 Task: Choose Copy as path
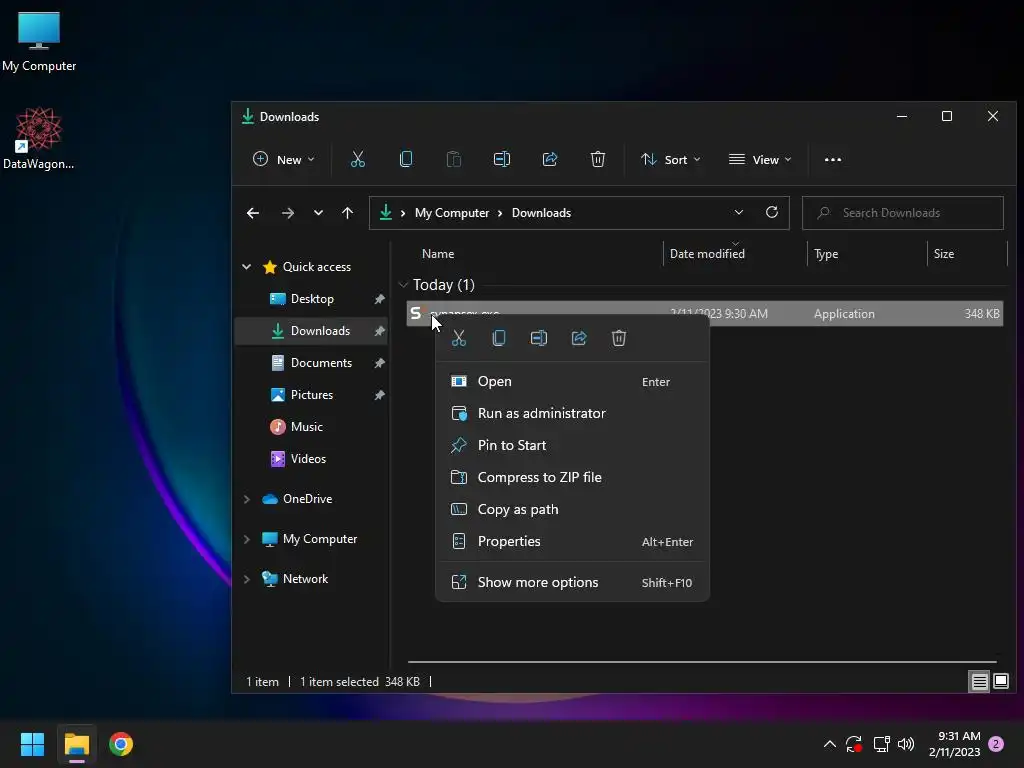573,509
